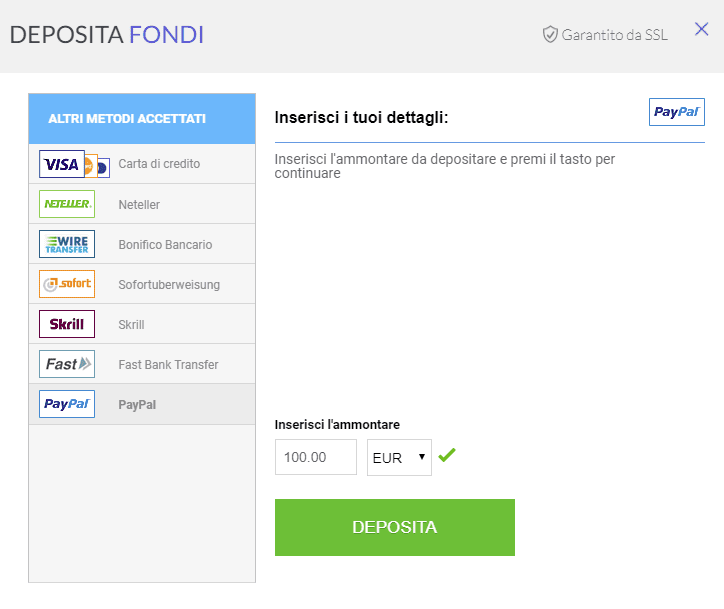
Task: Click the Altri Metodi Accettati header
Action: pos(142,119)
